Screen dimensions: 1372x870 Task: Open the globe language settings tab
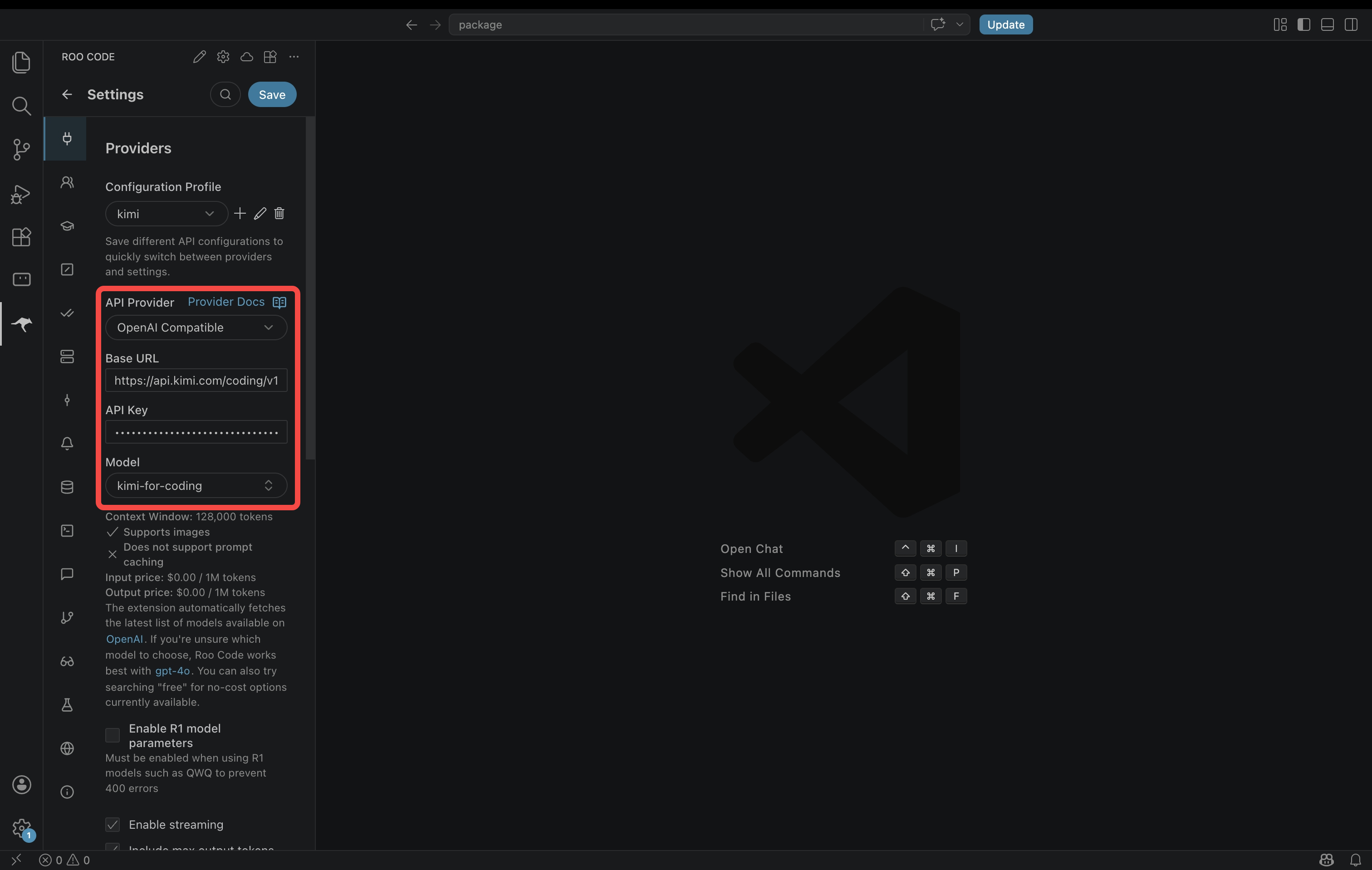click(x=67, y=748)
